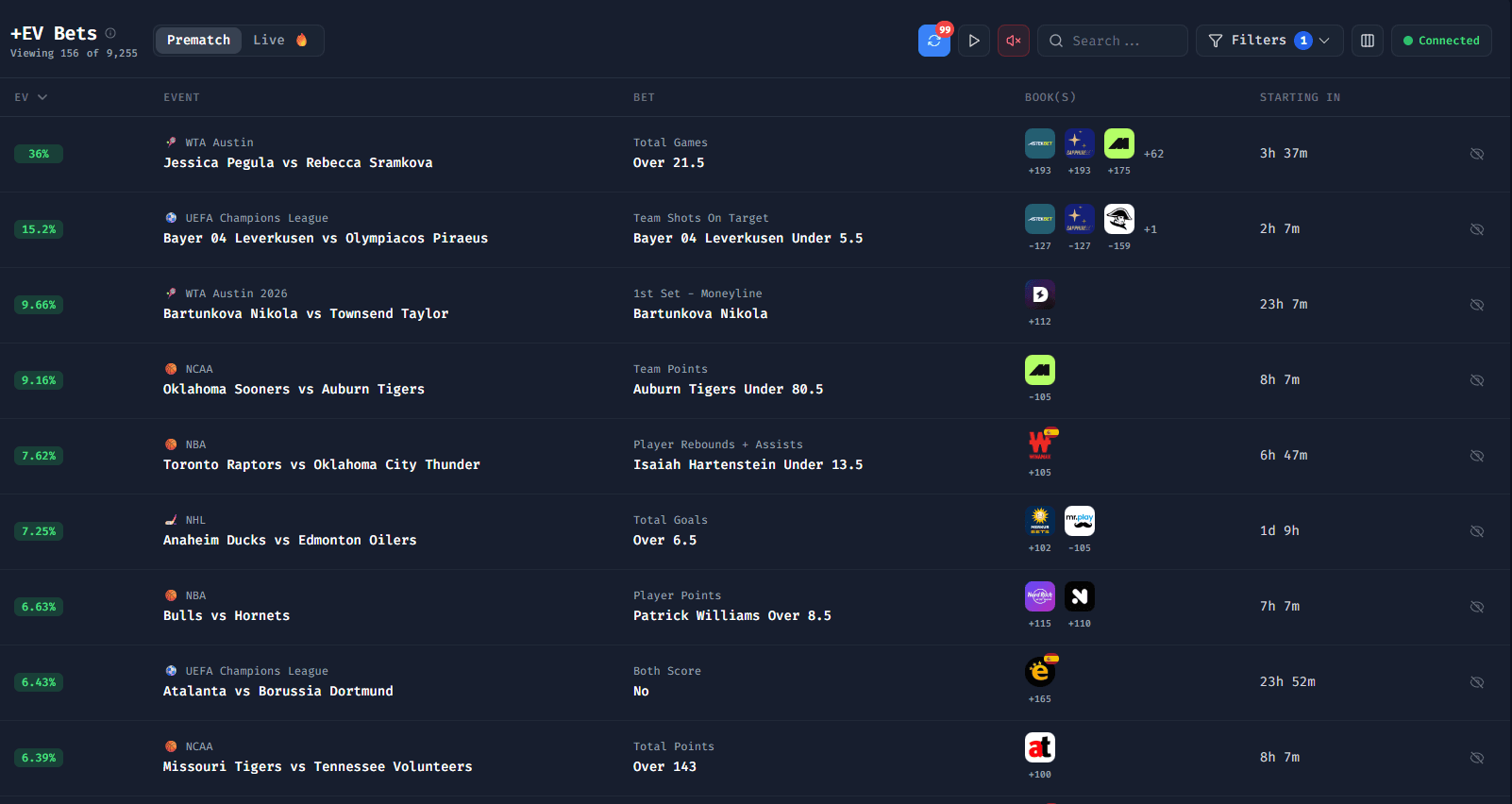The width and height of the screenshot is (1512, 804).
Task: Click the flame icon on Live tab
Action: 301,40
